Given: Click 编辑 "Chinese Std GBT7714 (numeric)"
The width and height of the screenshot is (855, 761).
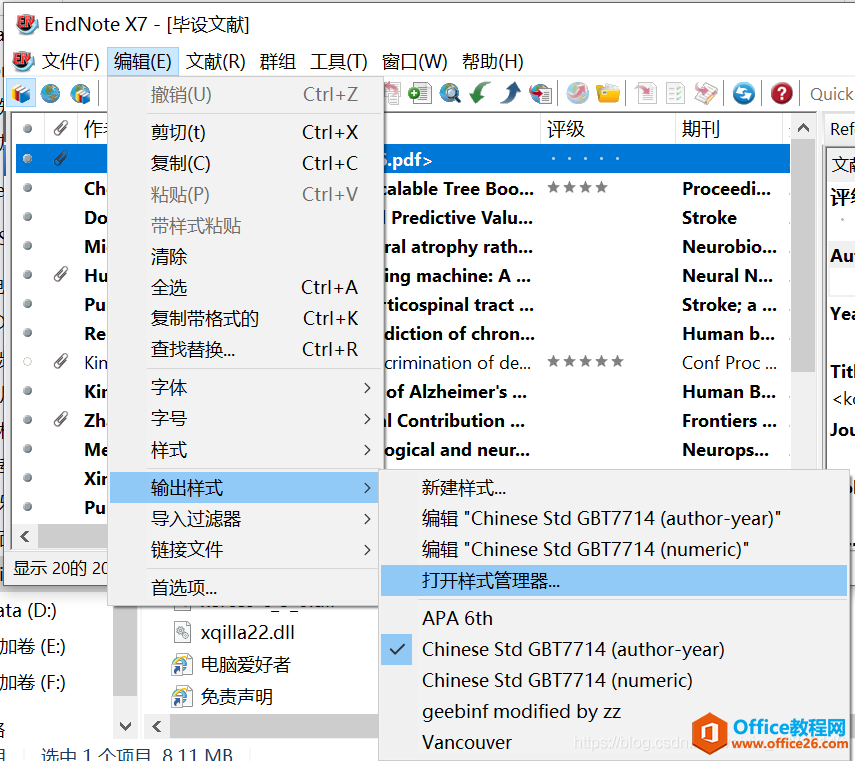Looking at the screenshot, I should [x=614, y=549].
